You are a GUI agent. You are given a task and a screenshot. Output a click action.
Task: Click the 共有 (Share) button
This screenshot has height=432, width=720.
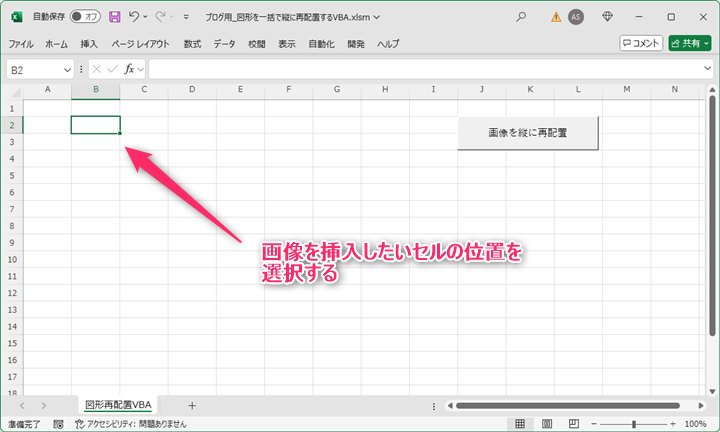(x=689, y=43)
